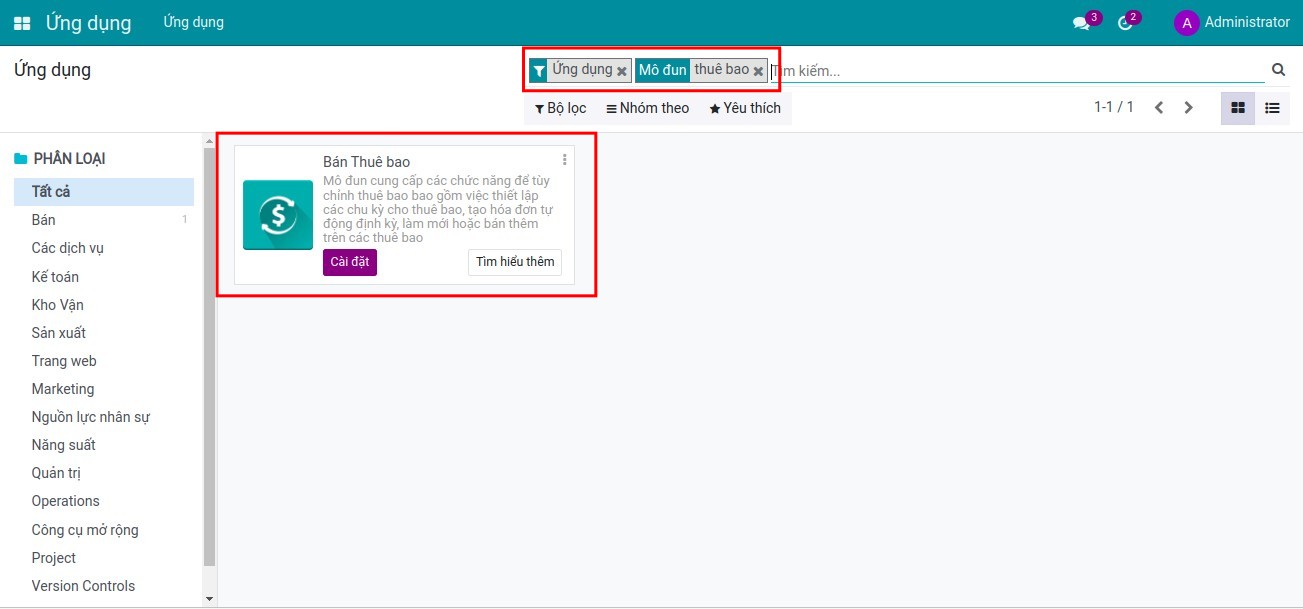Click the magnifier search icon
1303x609 pixels.
click(x=1278, y=70)
